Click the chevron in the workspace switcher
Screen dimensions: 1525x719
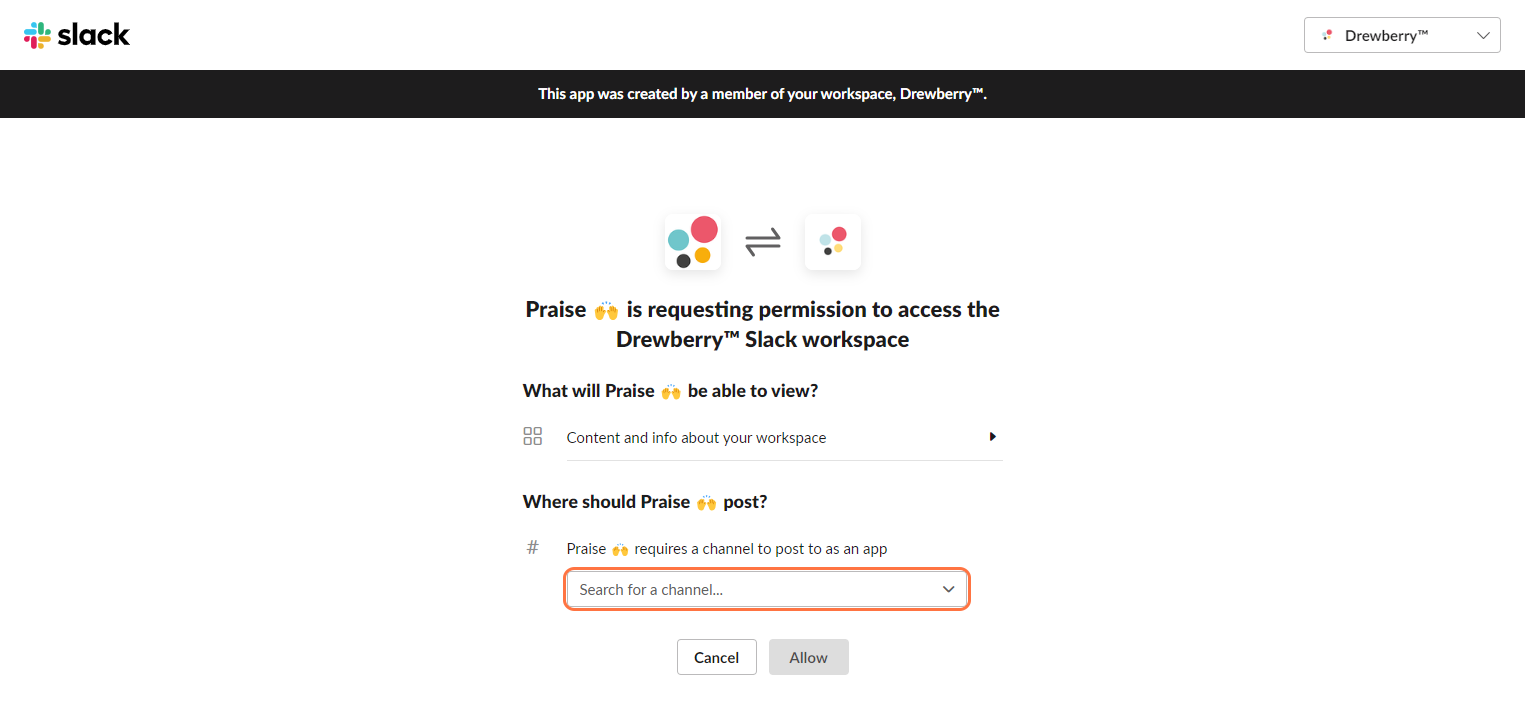tap(1483, 35)
